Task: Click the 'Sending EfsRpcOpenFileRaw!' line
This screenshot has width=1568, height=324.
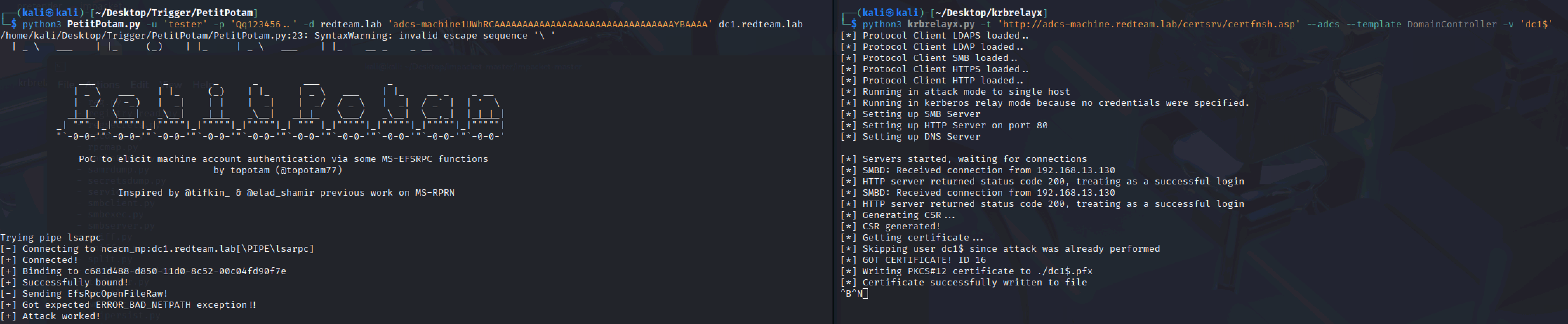Action: coord(84,293)
